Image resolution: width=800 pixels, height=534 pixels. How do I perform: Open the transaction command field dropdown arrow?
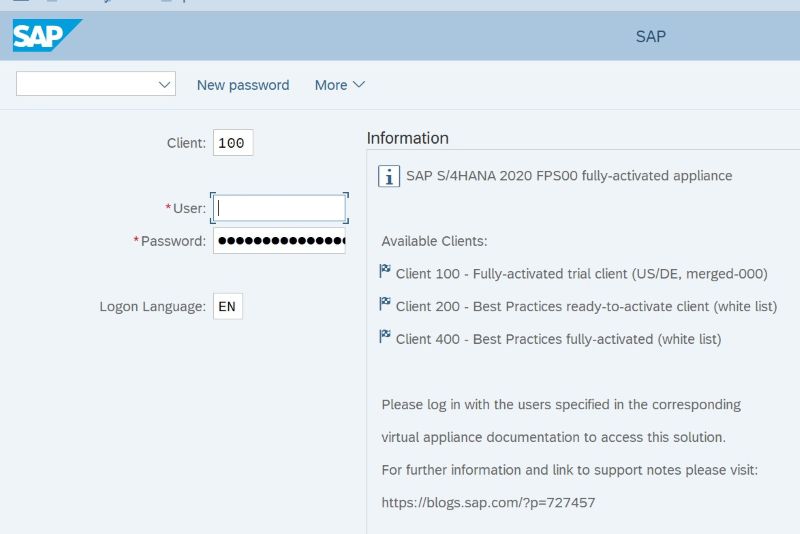point(164,84)
